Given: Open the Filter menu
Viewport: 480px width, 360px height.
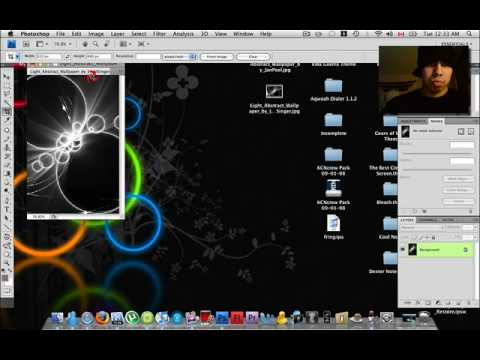Looking at the screenshot, I should click(x=159, y=34).
